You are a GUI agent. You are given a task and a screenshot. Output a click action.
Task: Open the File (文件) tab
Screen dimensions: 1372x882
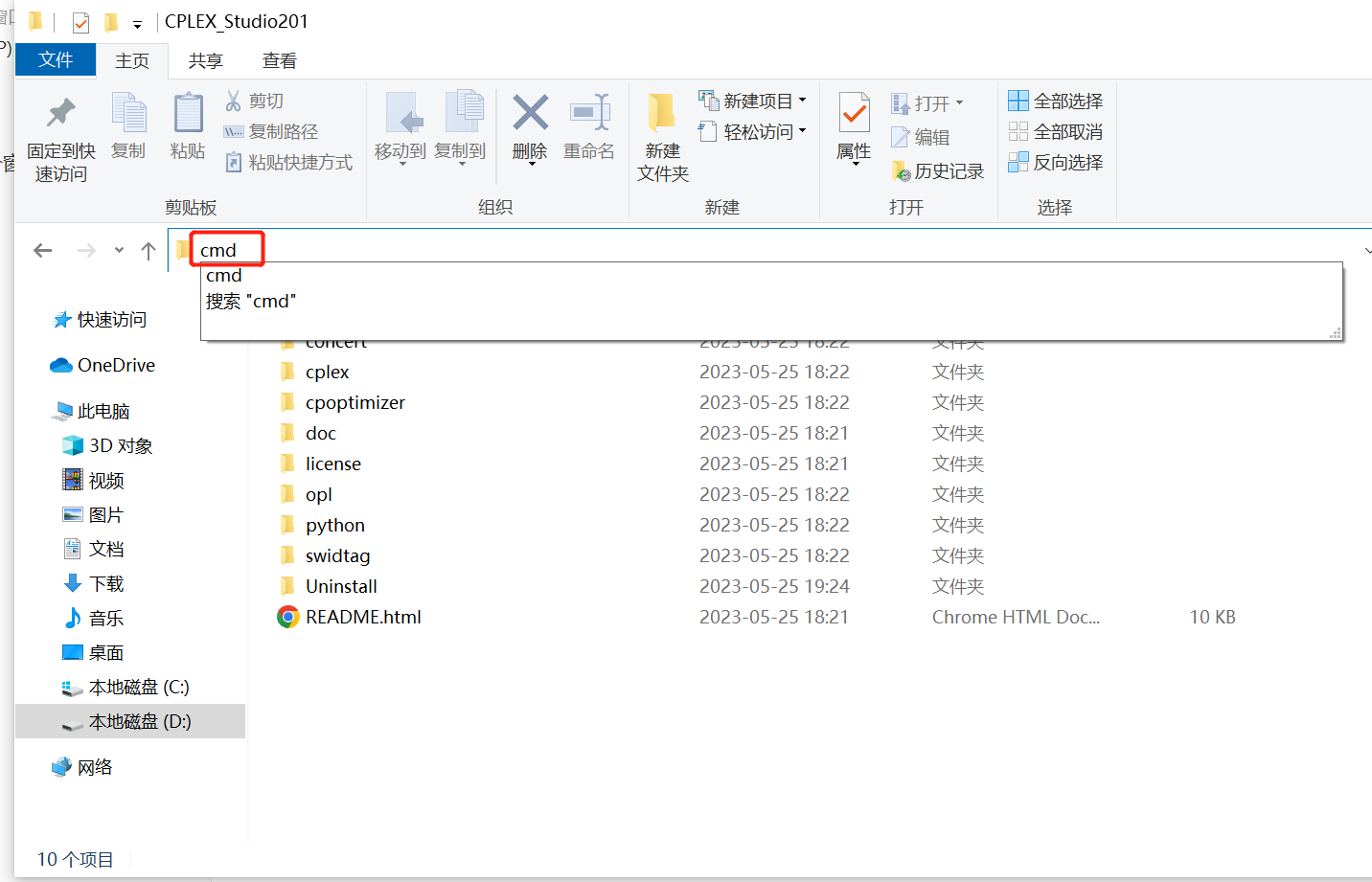click(x=56, y=59)
